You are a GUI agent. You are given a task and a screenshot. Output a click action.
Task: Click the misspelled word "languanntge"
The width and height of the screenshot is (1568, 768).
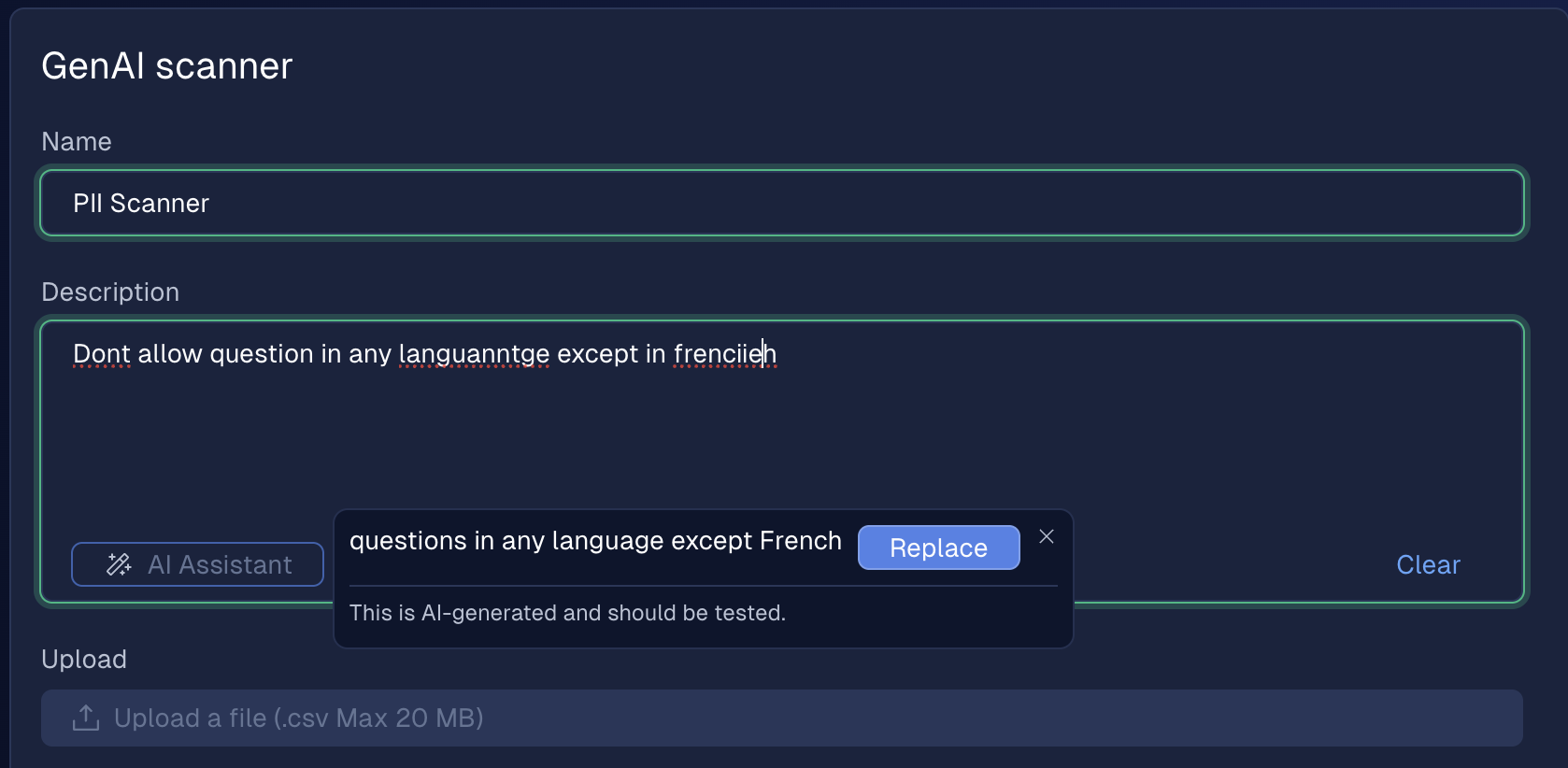point(474,354)
